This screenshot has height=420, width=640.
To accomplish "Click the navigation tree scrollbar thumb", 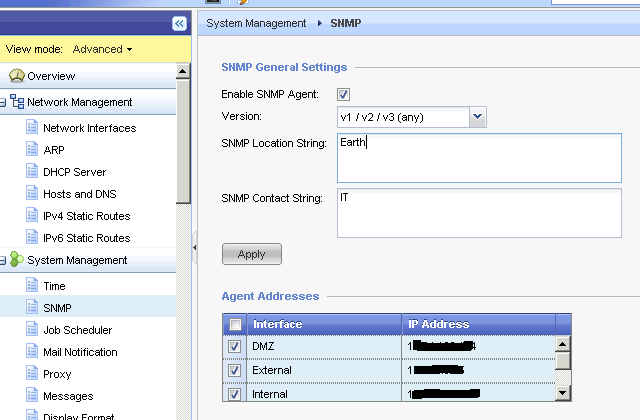I will click(183, 141).
